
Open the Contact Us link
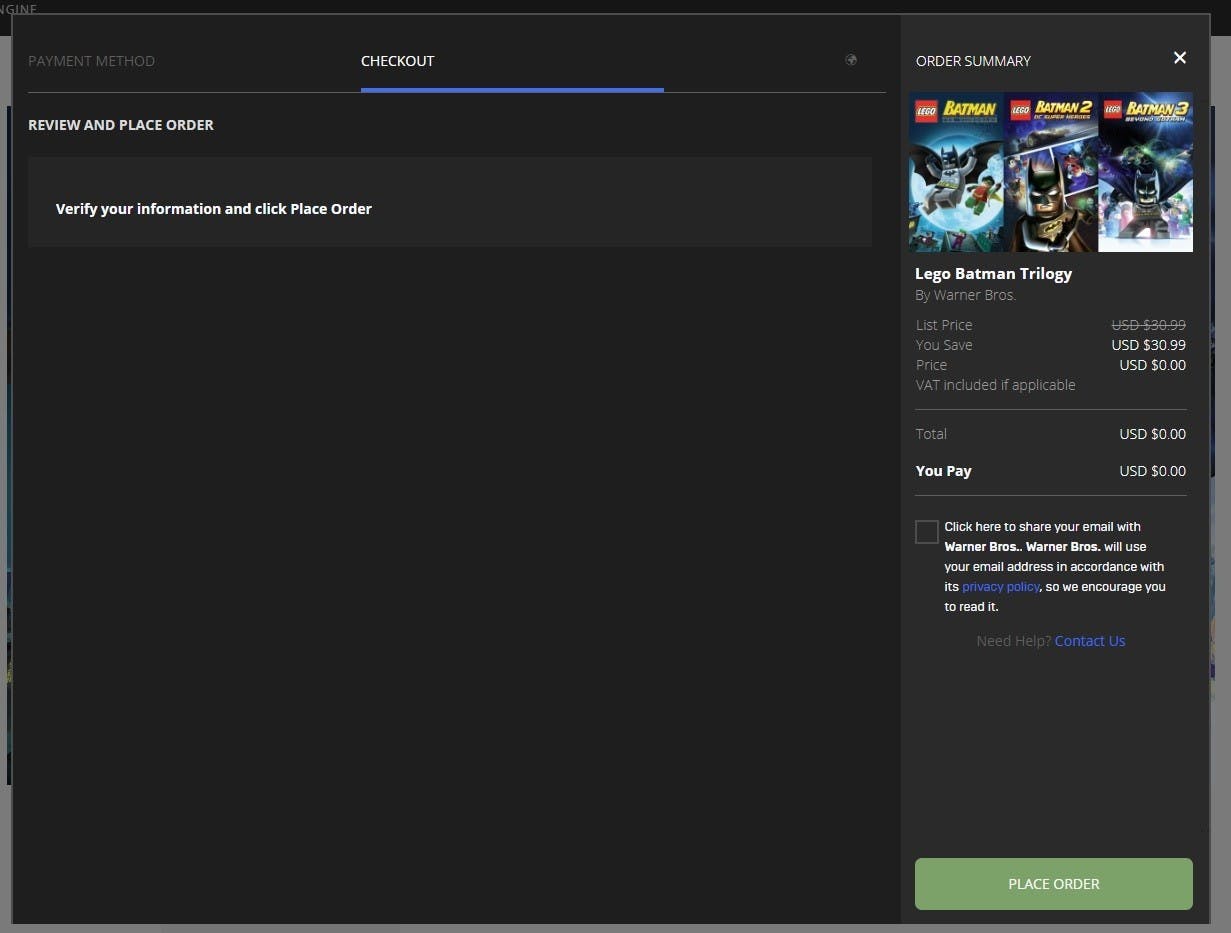click(x=1090, y=641)
